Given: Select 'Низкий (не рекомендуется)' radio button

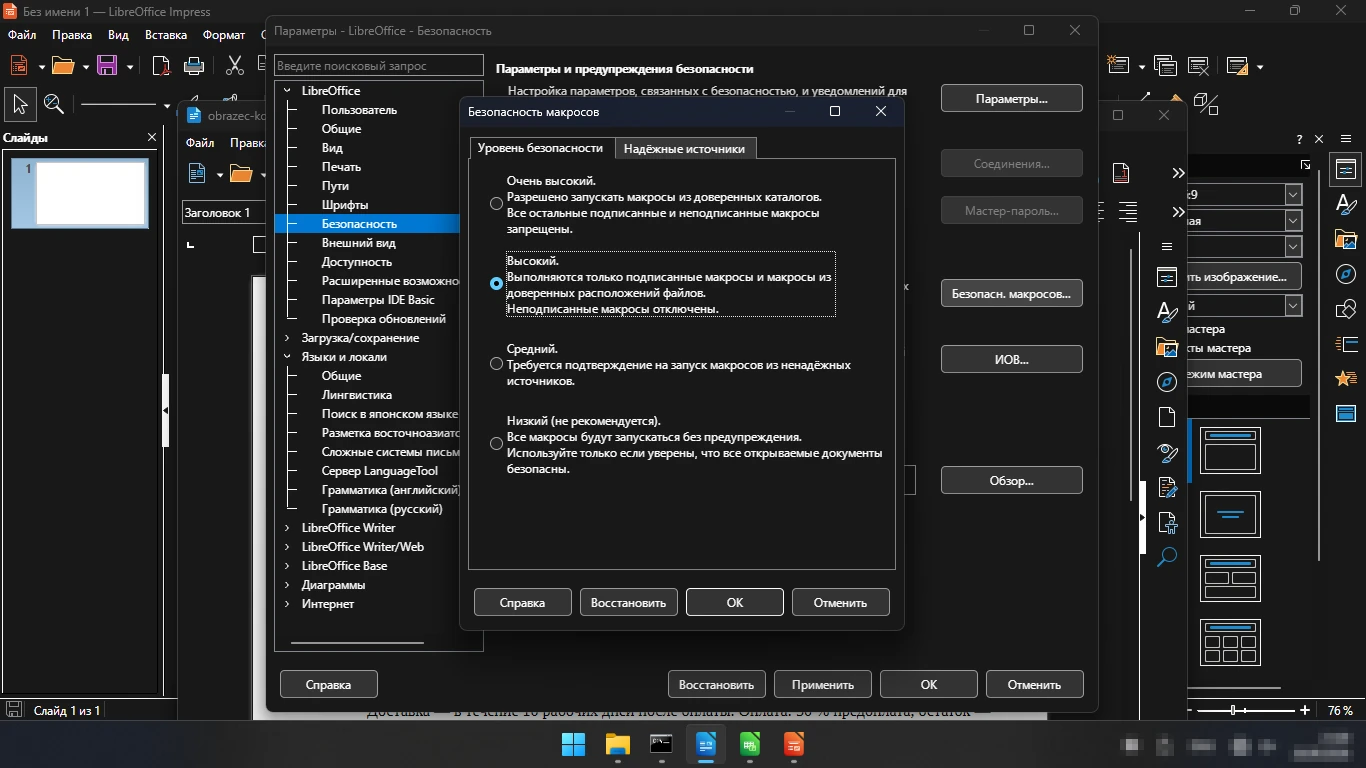Looking at the screenshot, I should click(x=496, y=444).
